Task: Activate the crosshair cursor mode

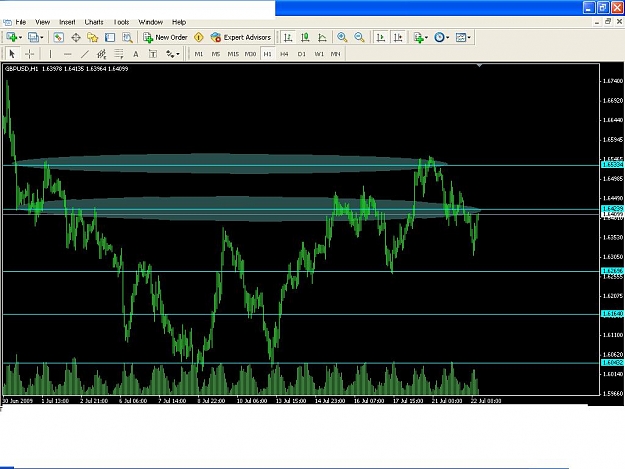Action: 29,54
